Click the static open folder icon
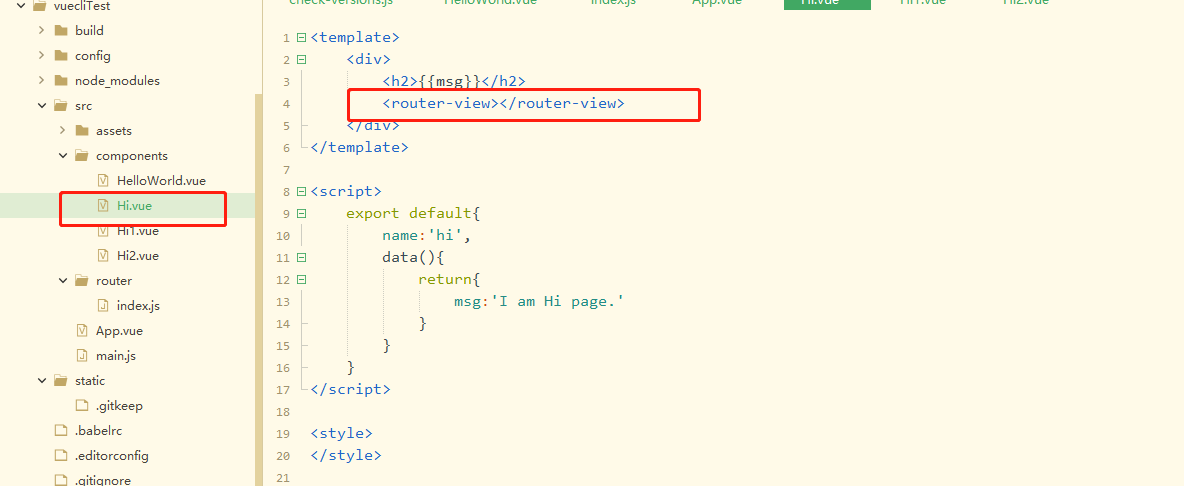This screenshot has width=1184, height=486. click(x=61, y=380)
